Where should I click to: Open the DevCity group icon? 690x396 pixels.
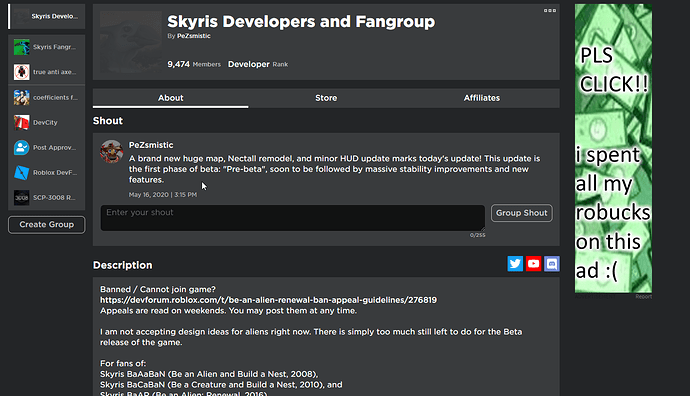[x=21, y=122]
